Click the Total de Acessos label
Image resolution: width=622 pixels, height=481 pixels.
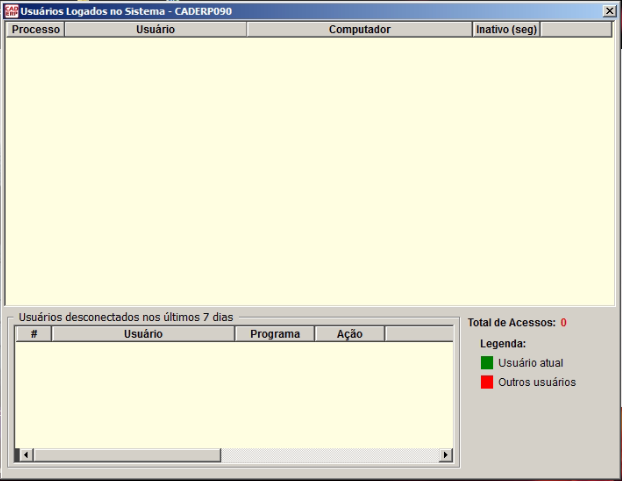512,322
